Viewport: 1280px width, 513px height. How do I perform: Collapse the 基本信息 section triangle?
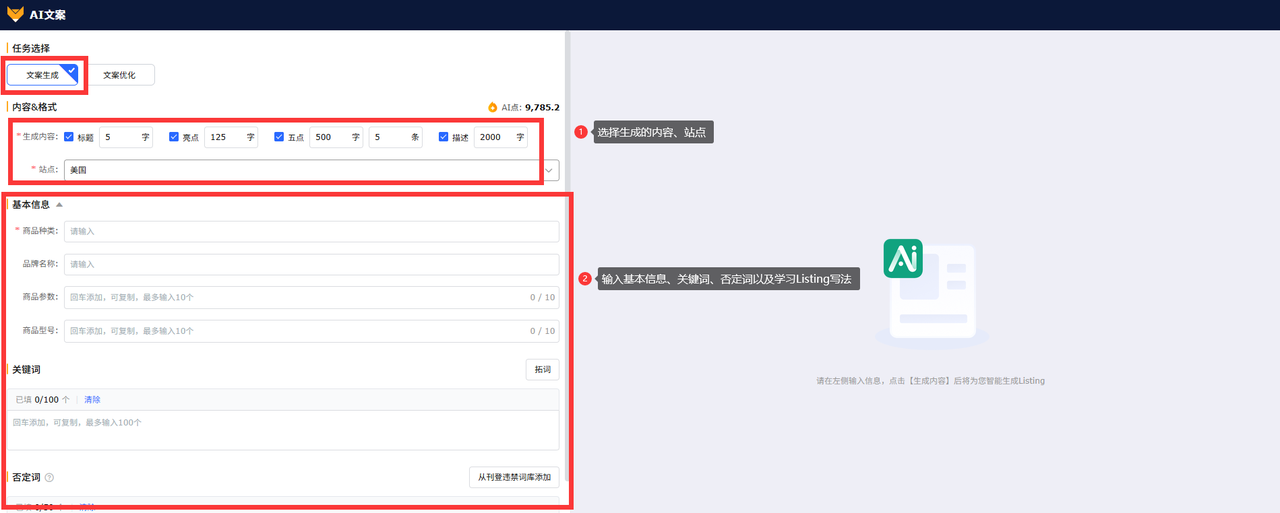click(x=59, y=204)
